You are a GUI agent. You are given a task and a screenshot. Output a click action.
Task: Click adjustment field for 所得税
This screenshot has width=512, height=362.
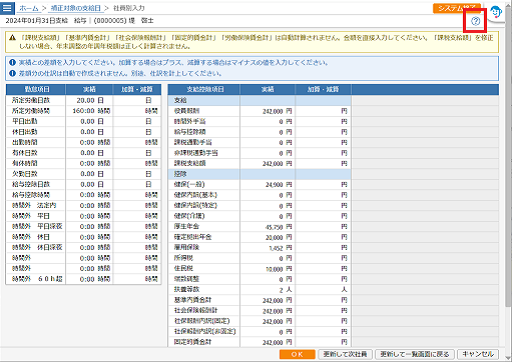[323, 258]
